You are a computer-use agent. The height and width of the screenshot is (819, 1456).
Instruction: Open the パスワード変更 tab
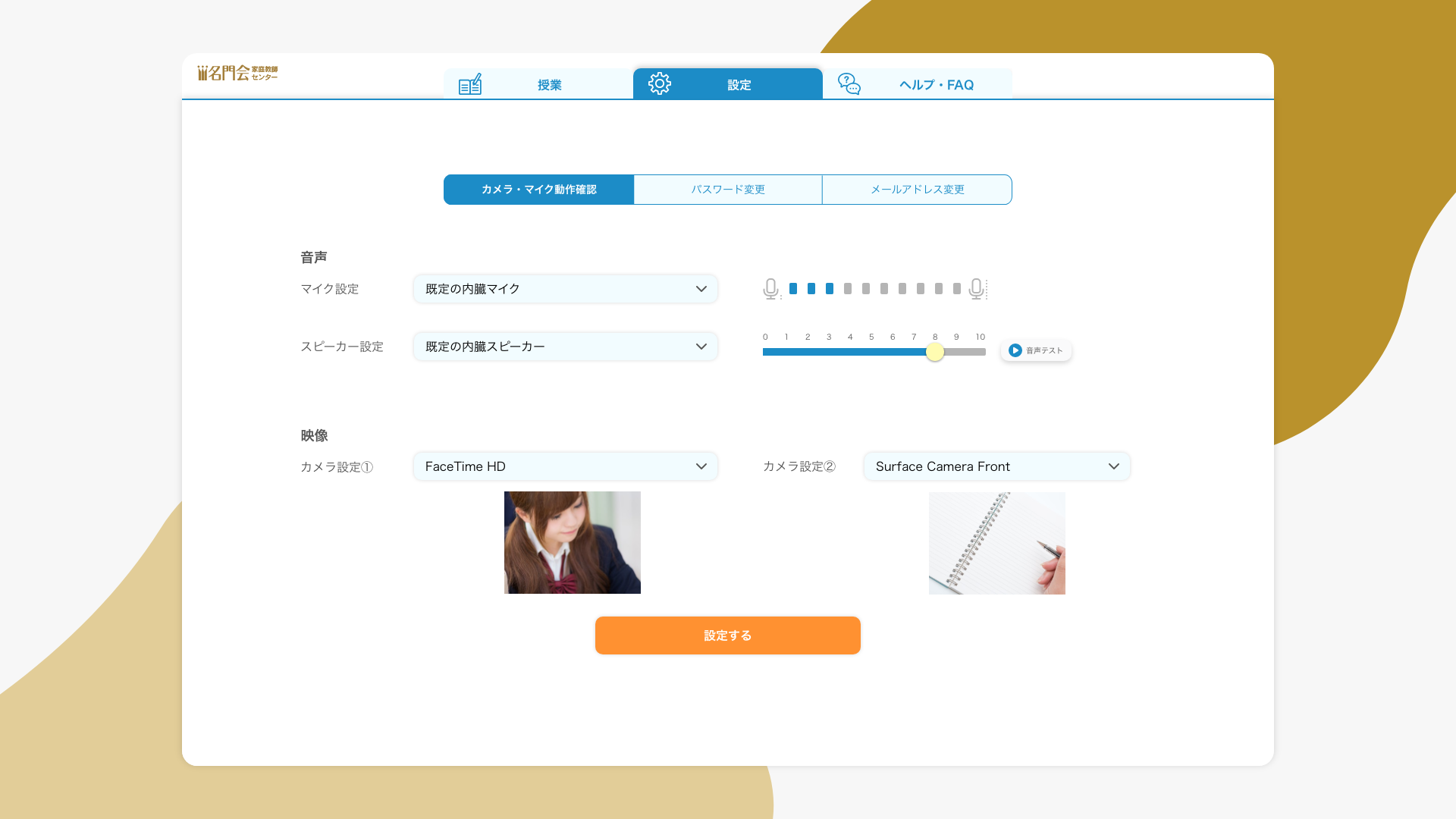click(728, 190)
